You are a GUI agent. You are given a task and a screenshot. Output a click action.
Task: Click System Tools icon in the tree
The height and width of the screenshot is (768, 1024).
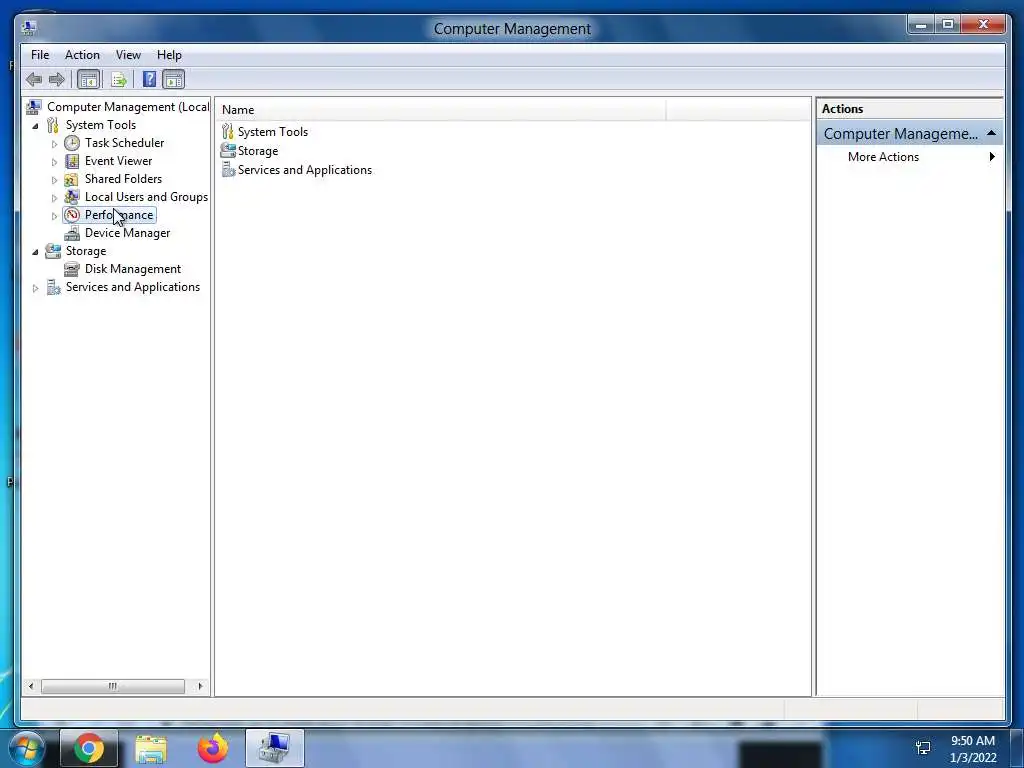click(x=53, y=125)
